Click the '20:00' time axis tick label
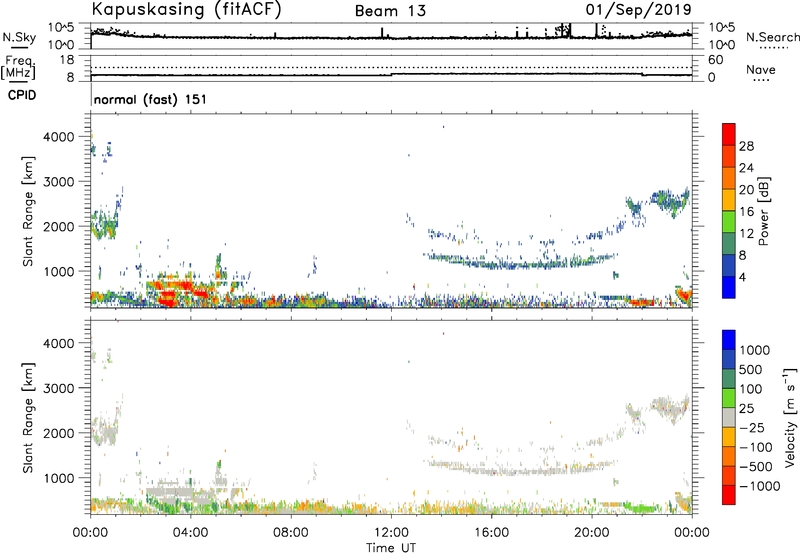 click(x=591, y=533)
